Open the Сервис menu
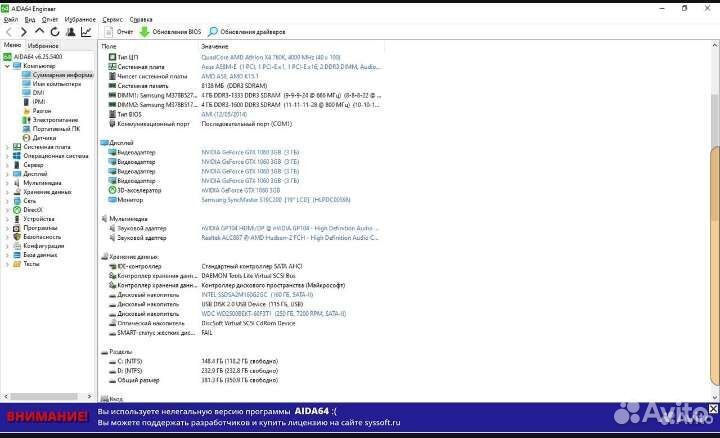Viewport: 720px width, 438px height. (x=112, y=19)
